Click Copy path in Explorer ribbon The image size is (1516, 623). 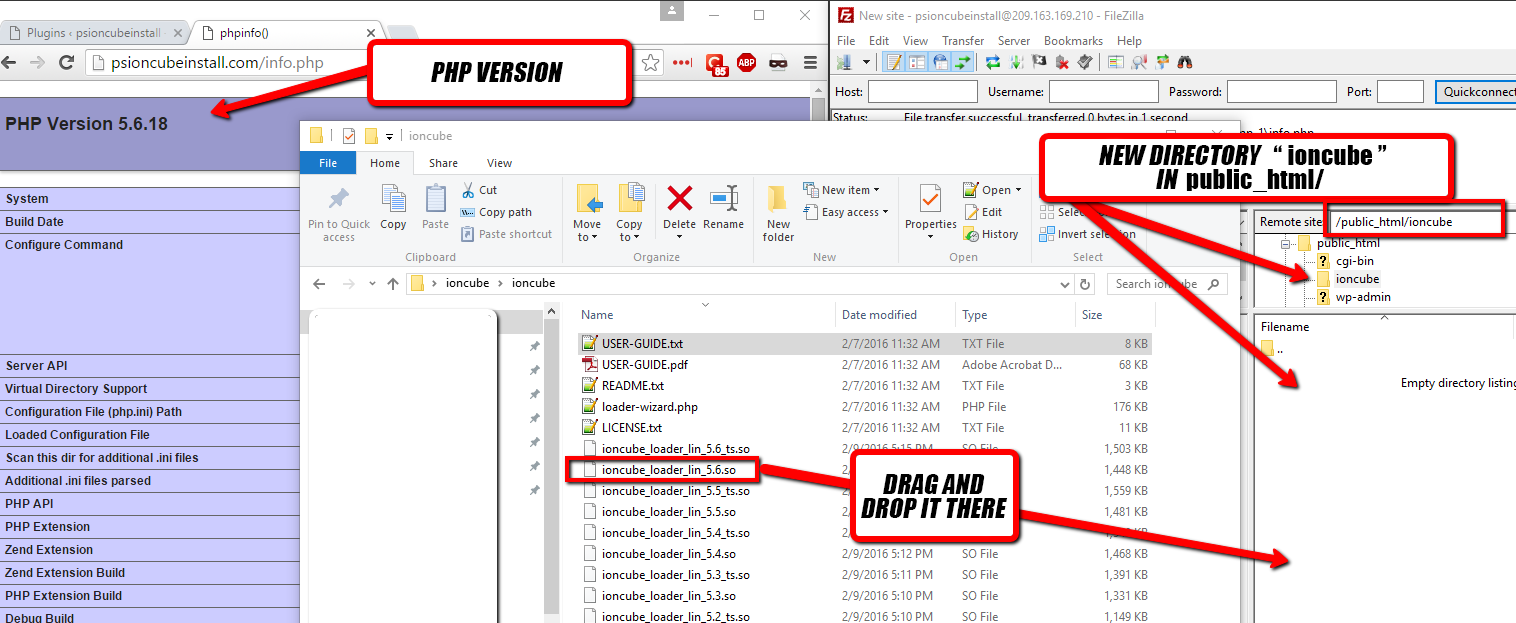click(496, 212)
